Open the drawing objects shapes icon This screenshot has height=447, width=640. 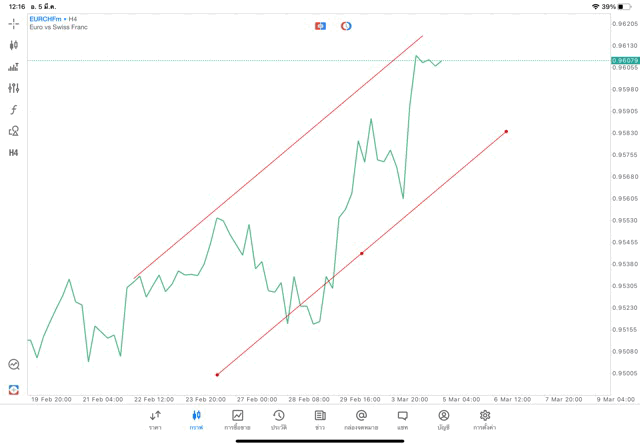pyautogui.click(x=14, y=131)
